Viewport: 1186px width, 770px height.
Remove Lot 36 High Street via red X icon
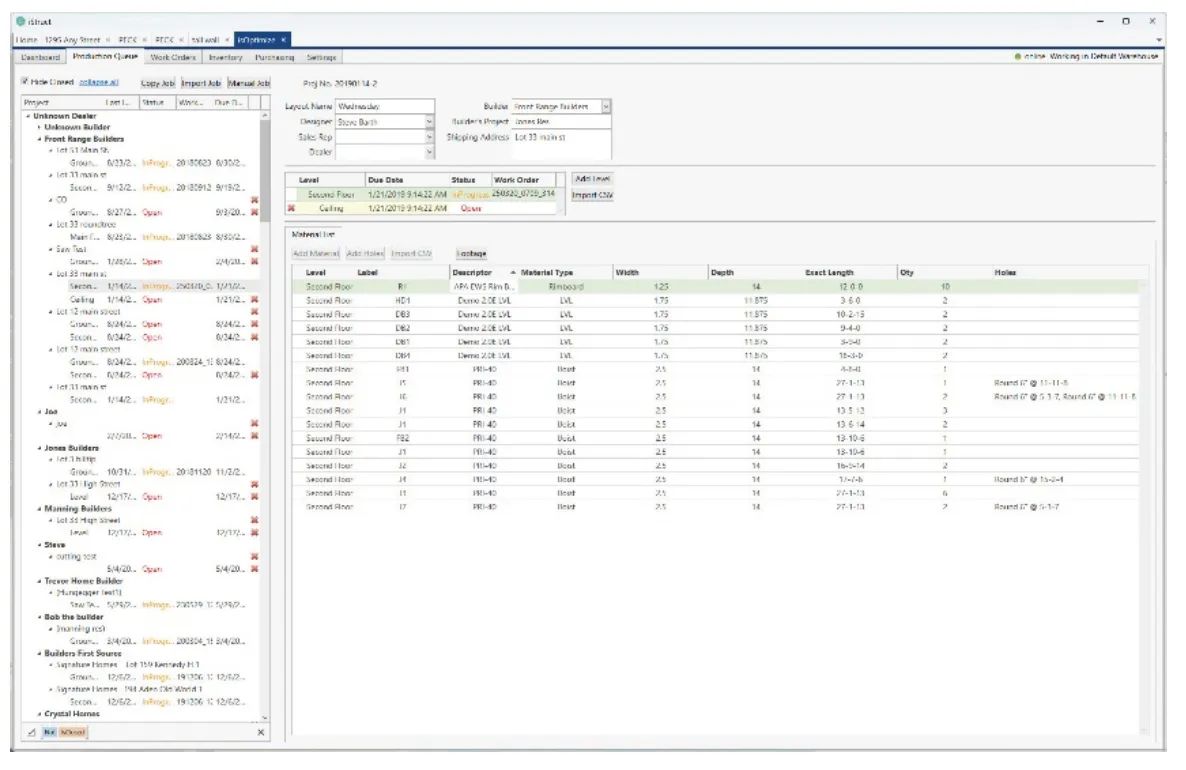(255, 518)
